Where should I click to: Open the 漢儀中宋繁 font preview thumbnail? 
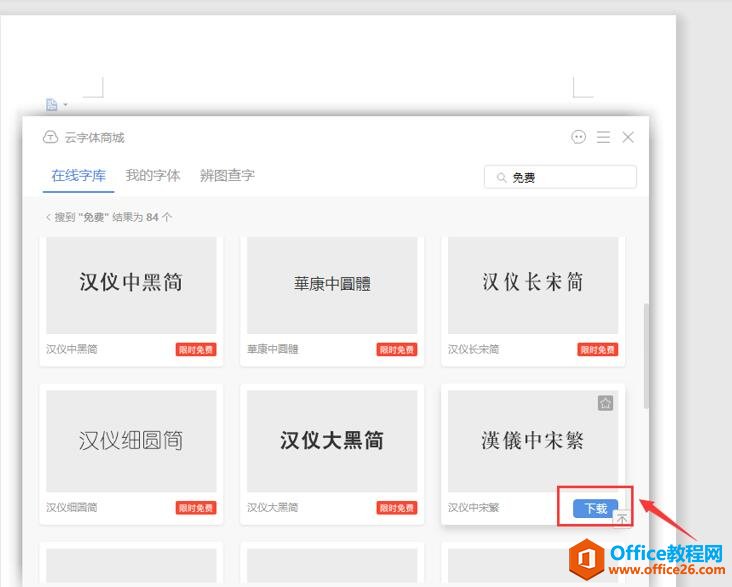point(533,441)
